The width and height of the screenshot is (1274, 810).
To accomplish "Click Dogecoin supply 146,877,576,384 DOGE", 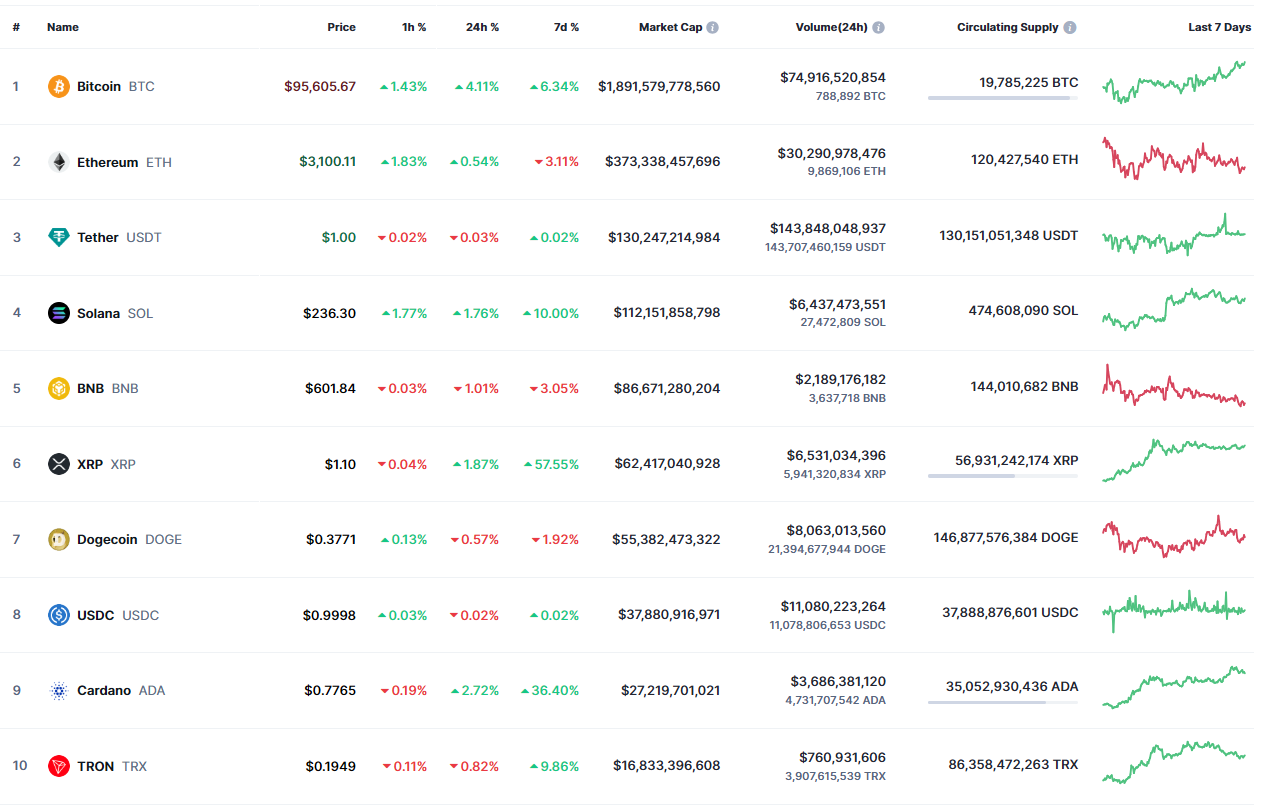I will point(1006,538).
